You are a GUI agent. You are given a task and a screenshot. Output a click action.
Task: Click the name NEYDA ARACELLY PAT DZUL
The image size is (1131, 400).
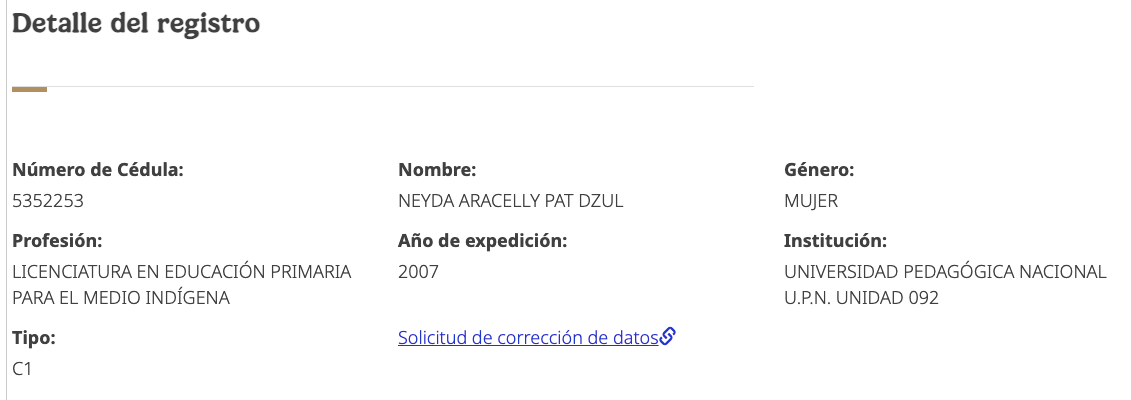click(510, 201)
